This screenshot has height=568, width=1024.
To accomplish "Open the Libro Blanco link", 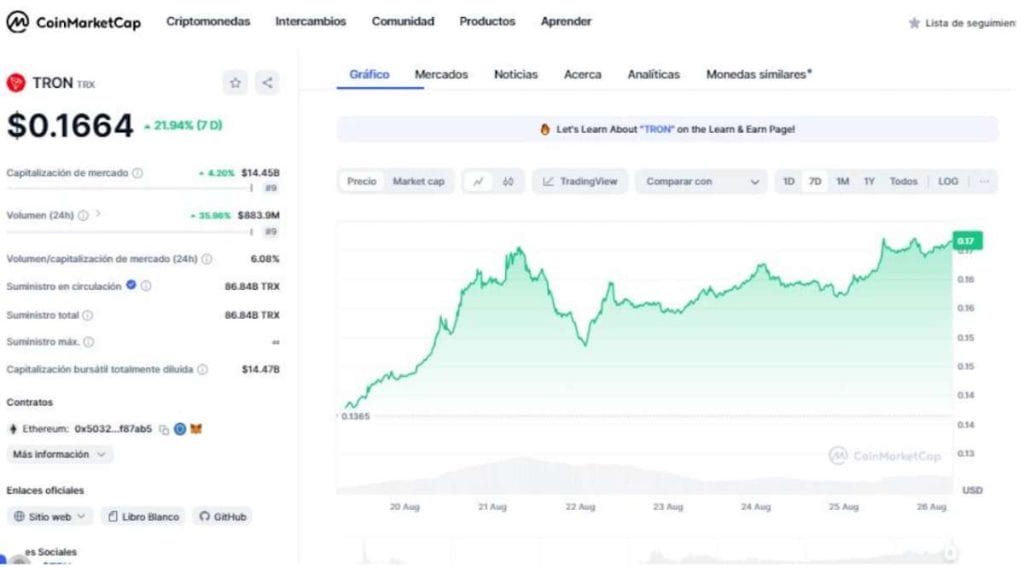I will (143, 516).
